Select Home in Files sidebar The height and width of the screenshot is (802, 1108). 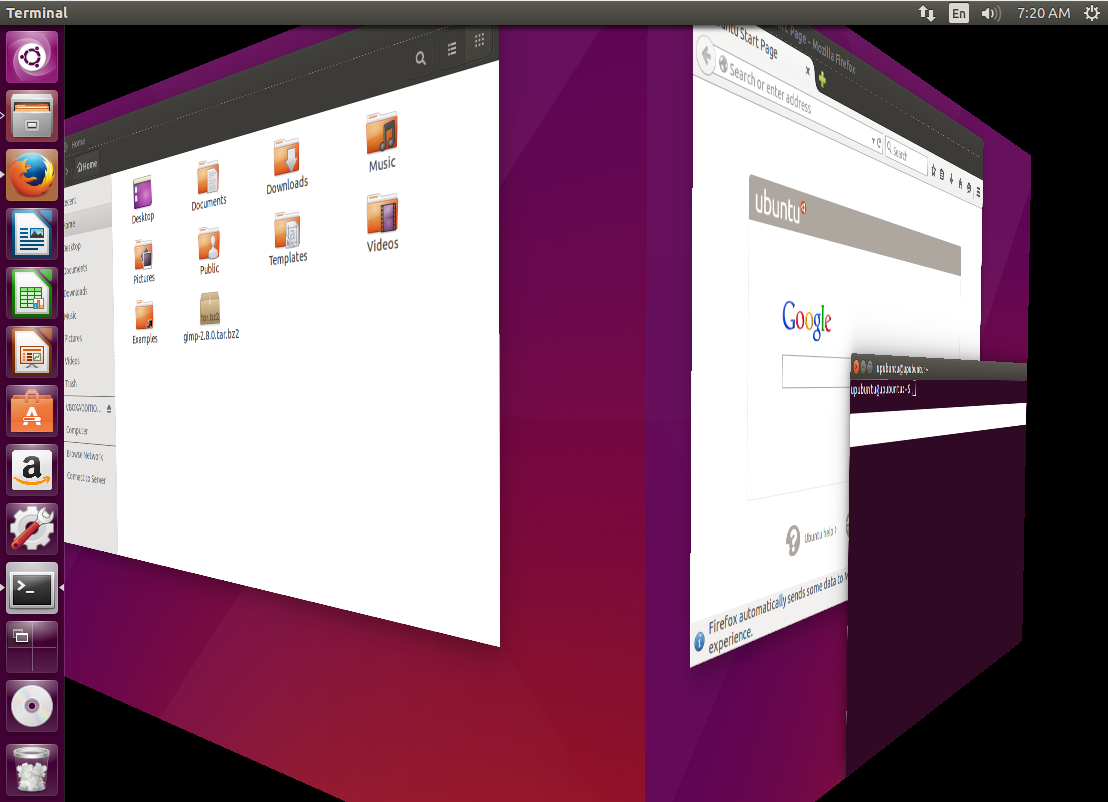click(x=88, y=221)
